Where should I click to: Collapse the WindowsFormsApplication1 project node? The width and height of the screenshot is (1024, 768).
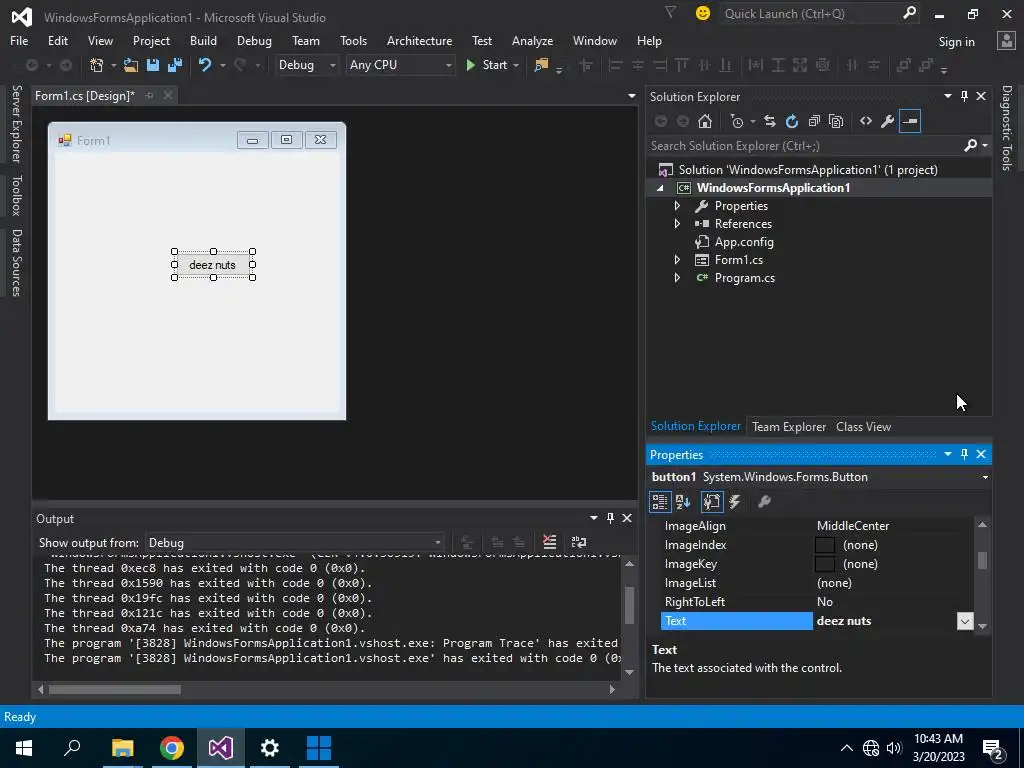(660, 188)
